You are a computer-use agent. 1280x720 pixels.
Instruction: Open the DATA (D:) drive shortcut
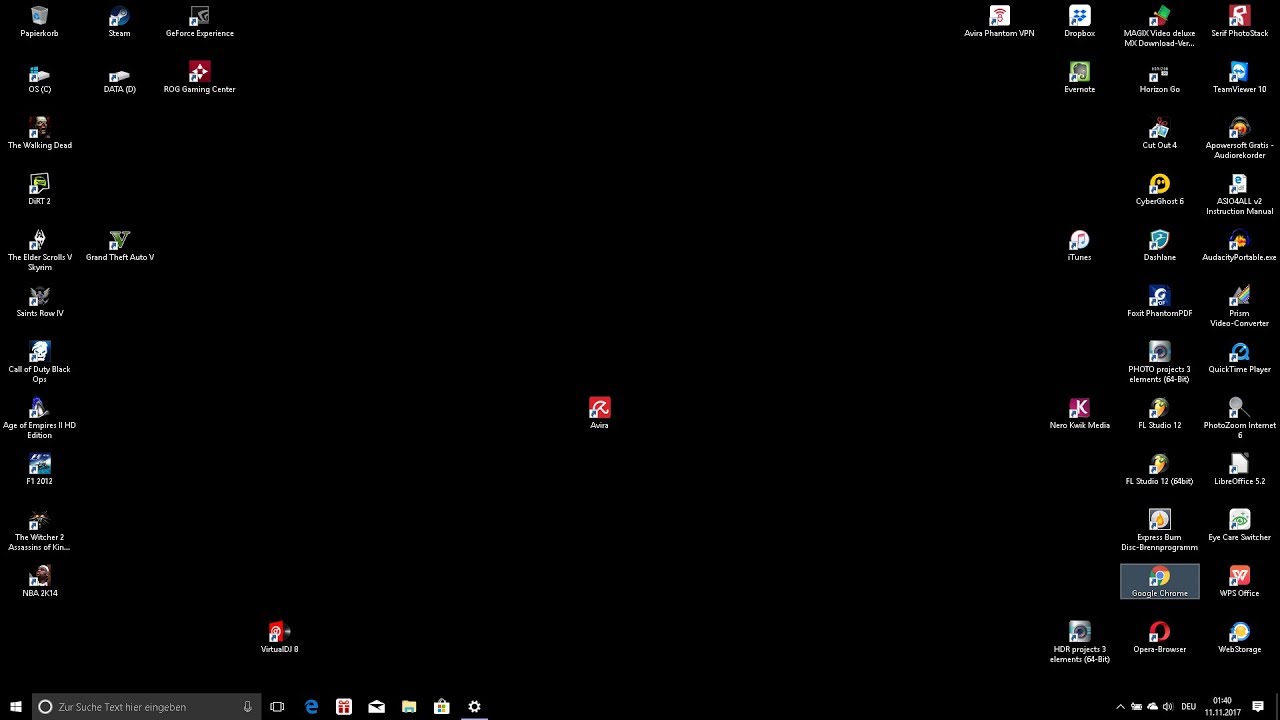click(x=119, y=78)
